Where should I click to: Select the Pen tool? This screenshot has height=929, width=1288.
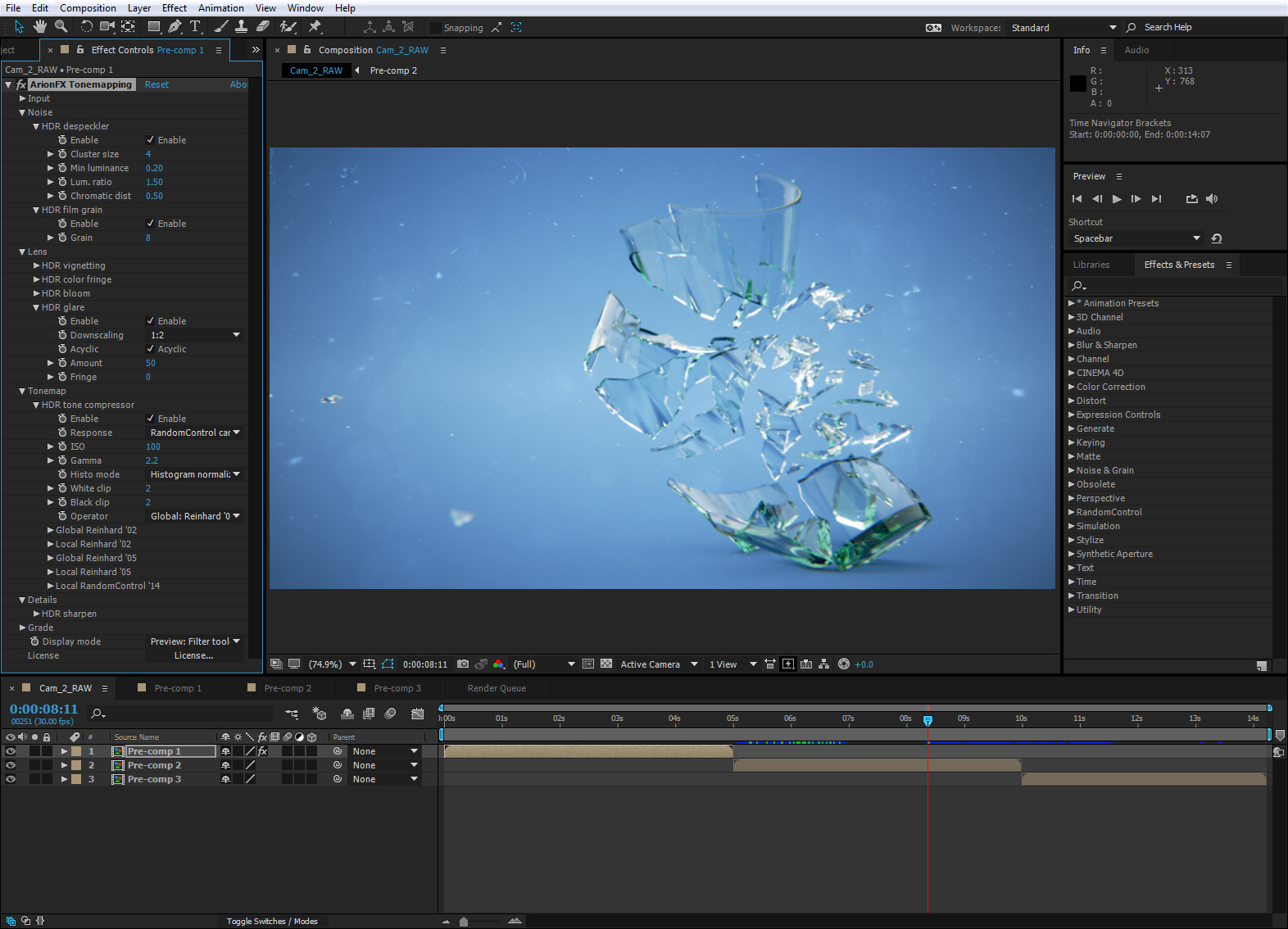pos(175,27)
